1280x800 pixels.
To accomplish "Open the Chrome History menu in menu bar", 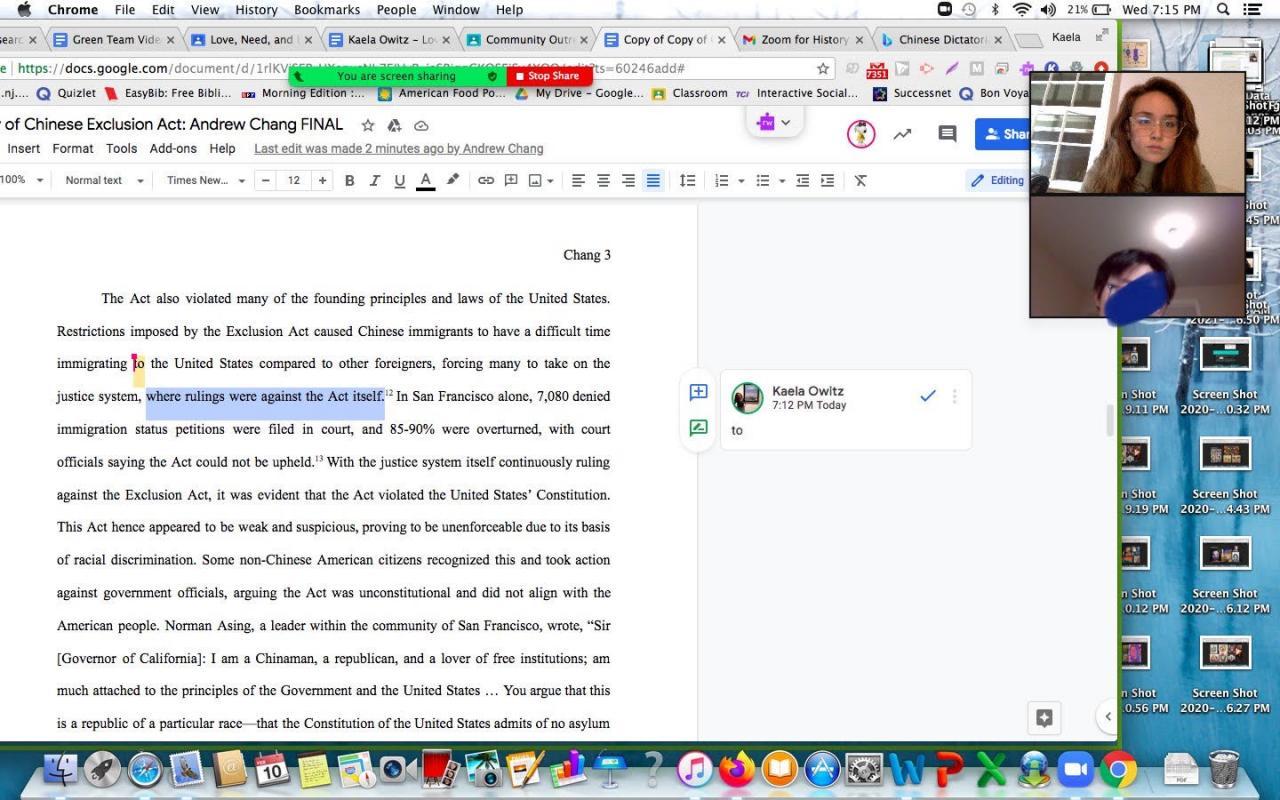I will pos(256,10).
